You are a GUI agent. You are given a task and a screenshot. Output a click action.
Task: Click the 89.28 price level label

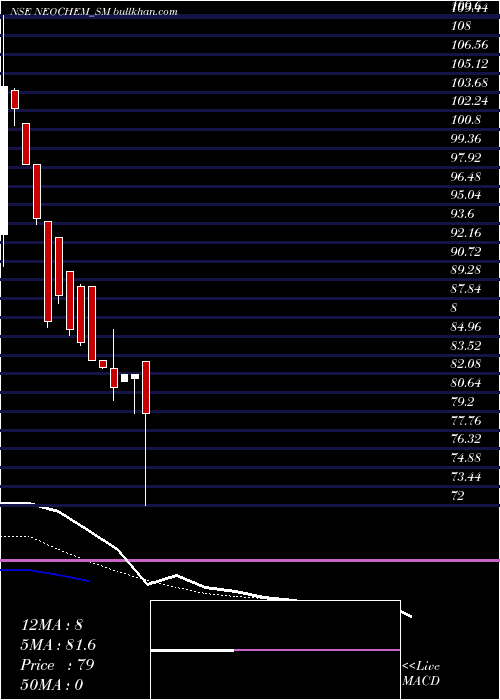pyautogui.click(x=466, y=270)
